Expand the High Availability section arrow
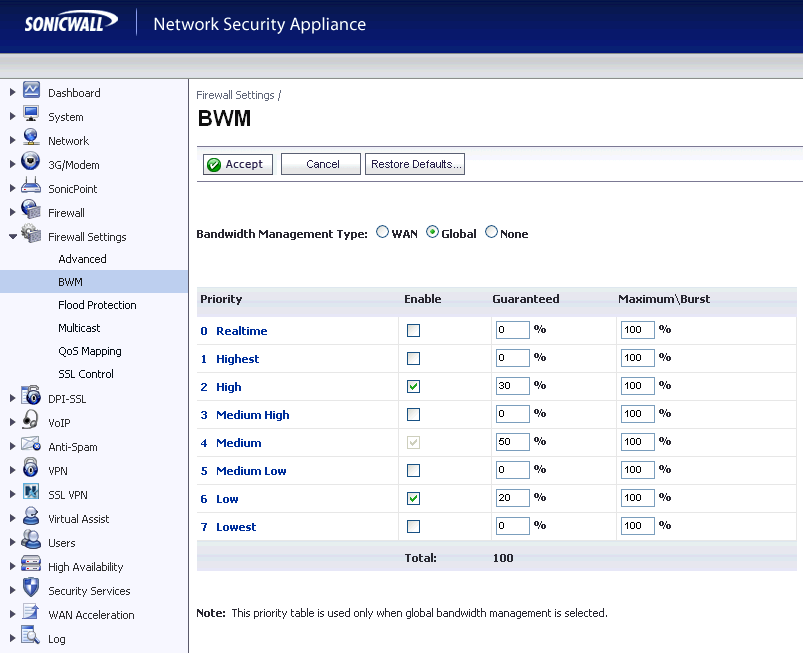This screenshot has width=803, height=653. tap(12, 567)
